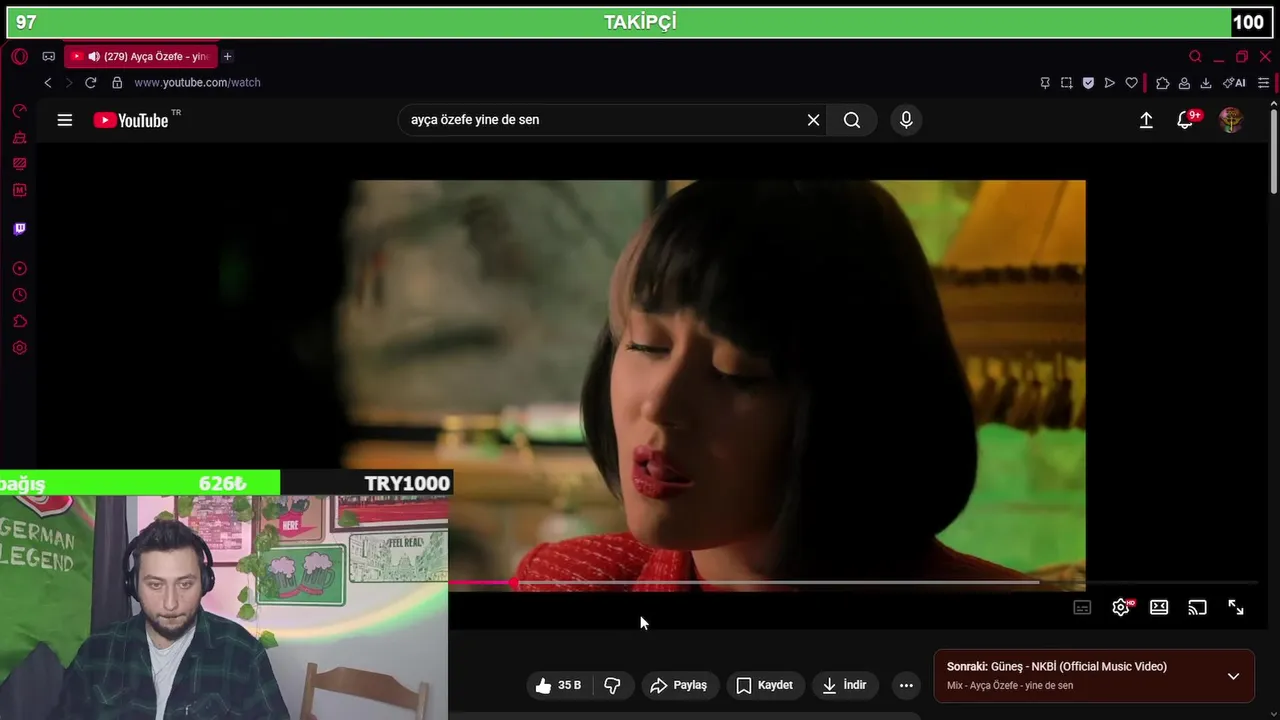This screenshot has height=720, width=1280.
Task: Click the www.youtube.com/watch address bar
Action: (197, 83)
